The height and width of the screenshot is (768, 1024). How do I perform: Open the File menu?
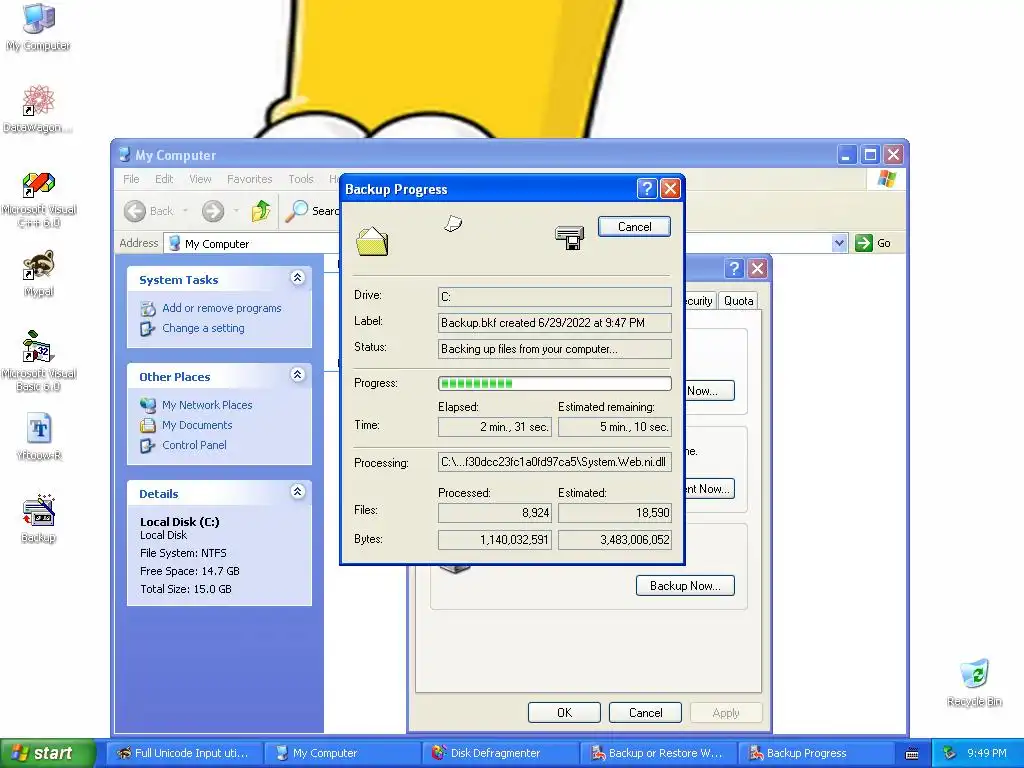coord(131,179)
